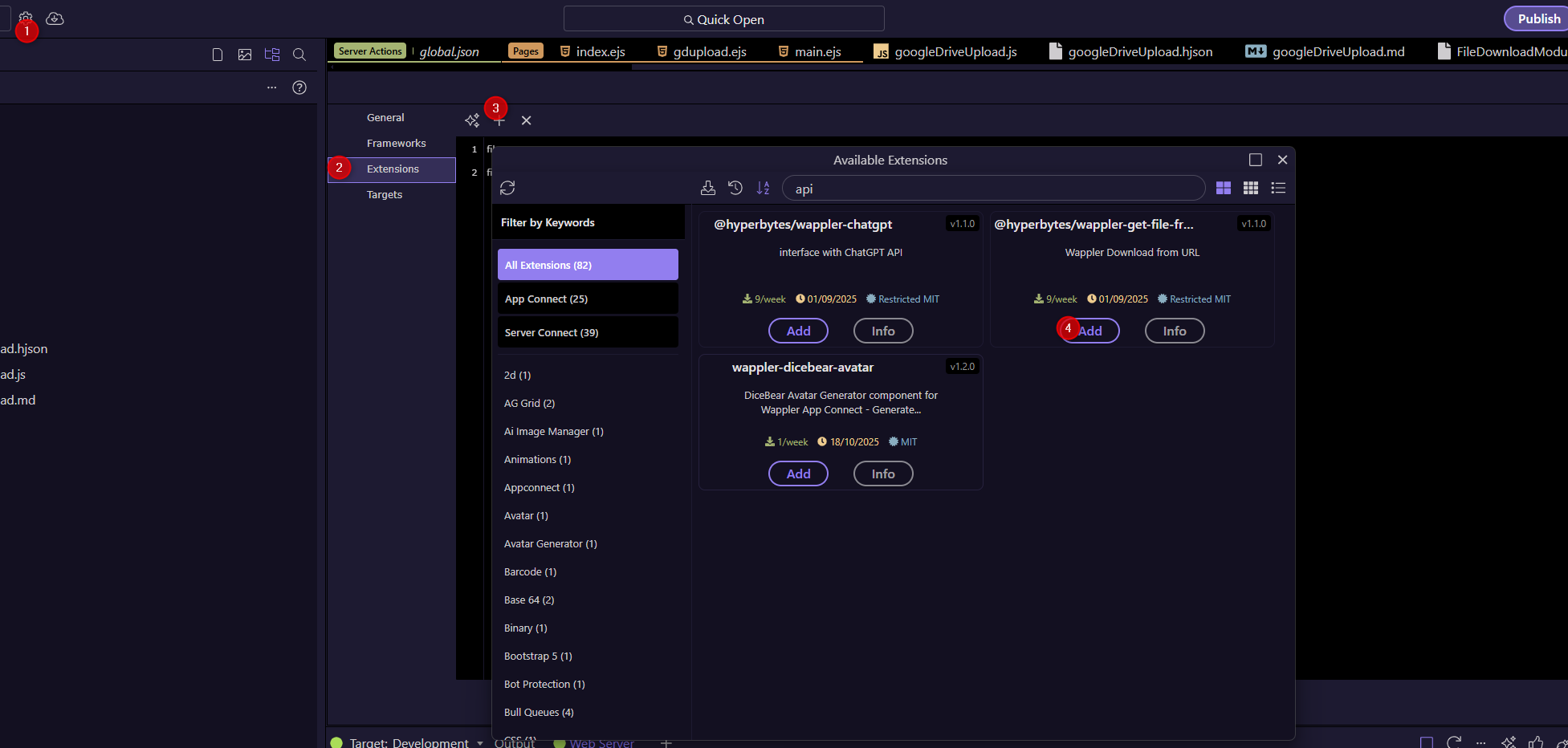Switch to large two-column card view
This screenshot has height=748, width=1568.
tap(1224, 188)
